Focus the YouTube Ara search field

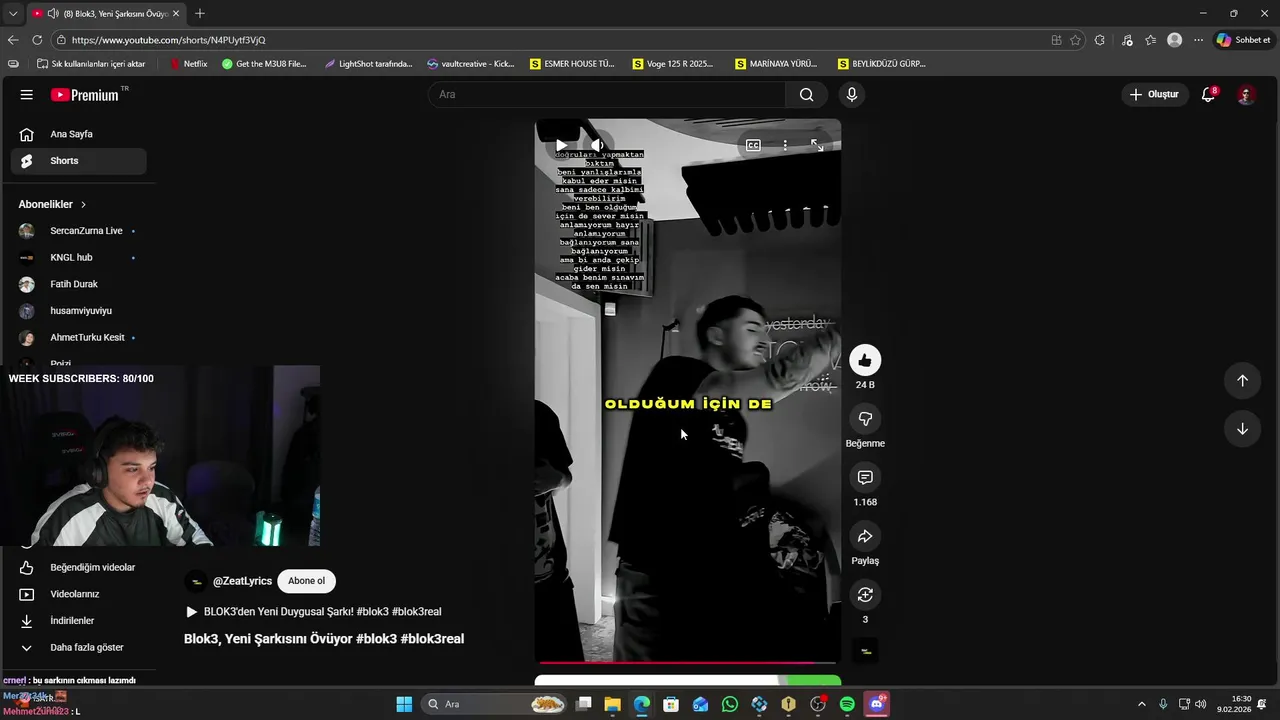tap(607, 94)
